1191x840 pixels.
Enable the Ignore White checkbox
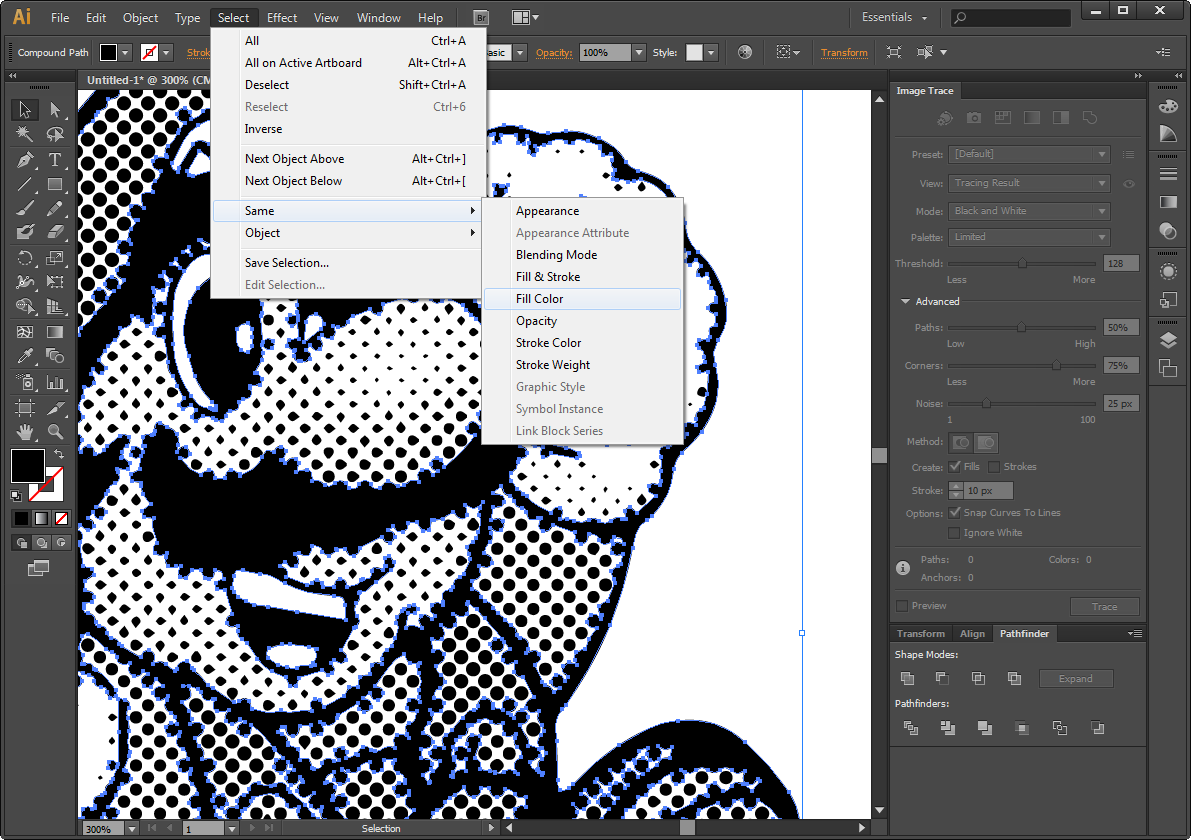click(x=955, y=532)
